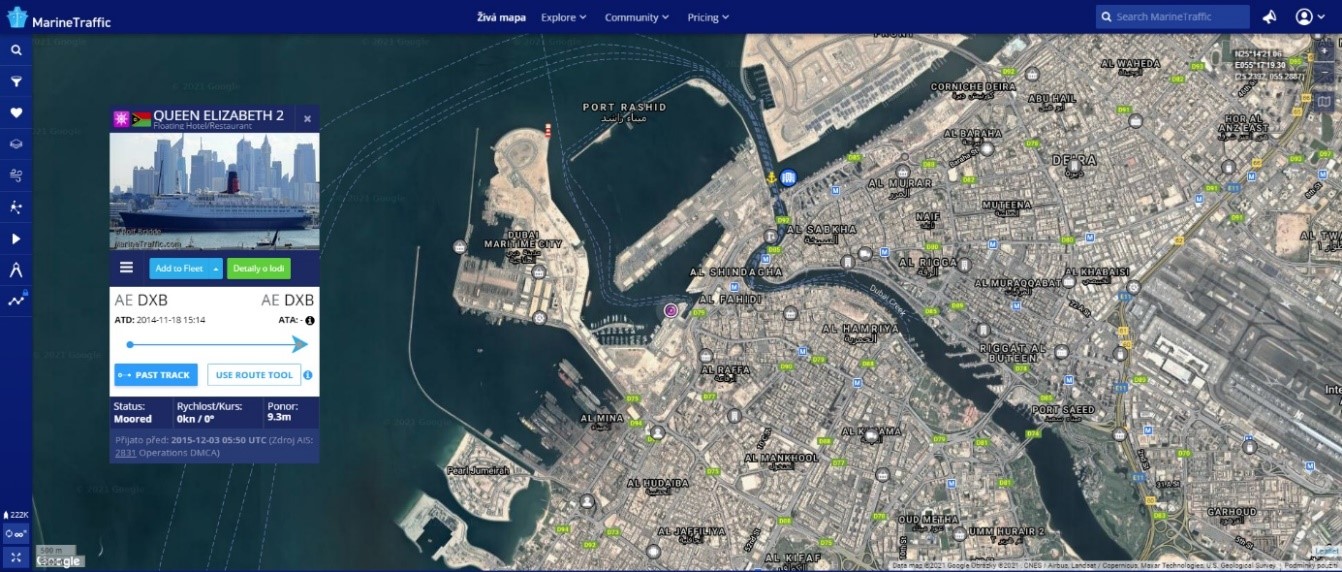Open the map type selector icon
The image size is (1342, 572).
tap(1325, 100)
